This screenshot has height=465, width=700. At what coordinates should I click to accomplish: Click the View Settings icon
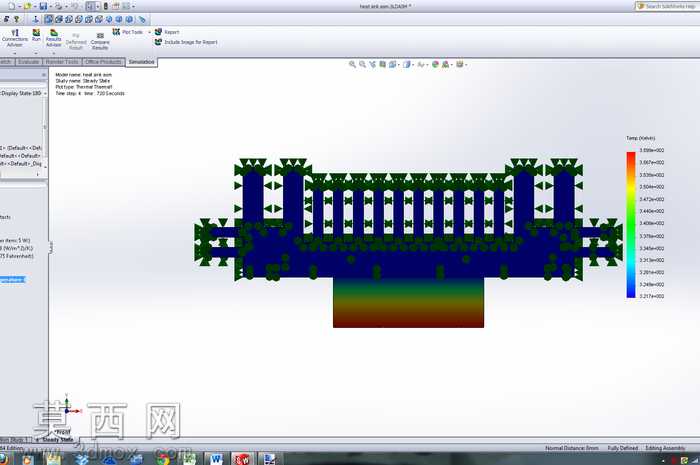tap(459, 64)
